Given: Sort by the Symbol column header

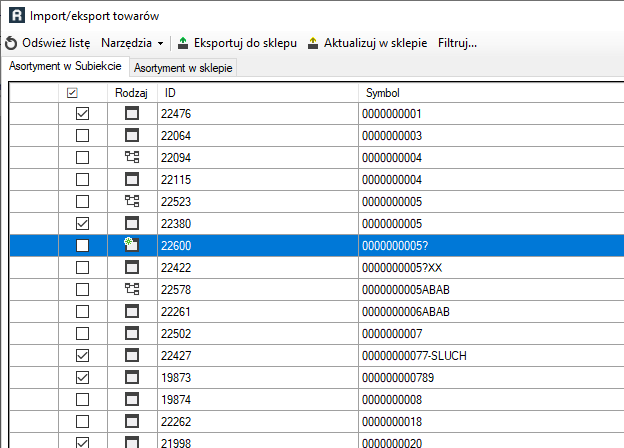Looking at the screenshot, I should (x=491, y=93).
